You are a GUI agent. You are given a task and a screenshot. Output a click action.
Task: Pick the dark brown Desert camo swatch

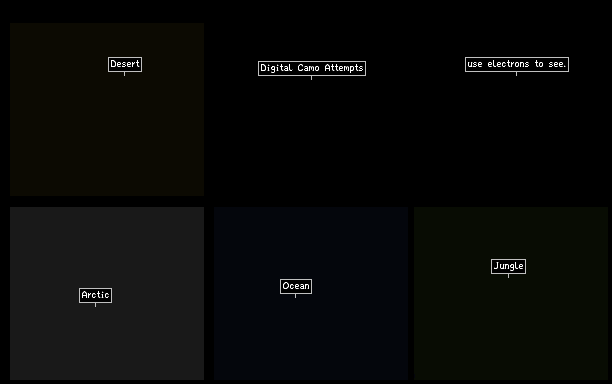click(x=107, y=109)
